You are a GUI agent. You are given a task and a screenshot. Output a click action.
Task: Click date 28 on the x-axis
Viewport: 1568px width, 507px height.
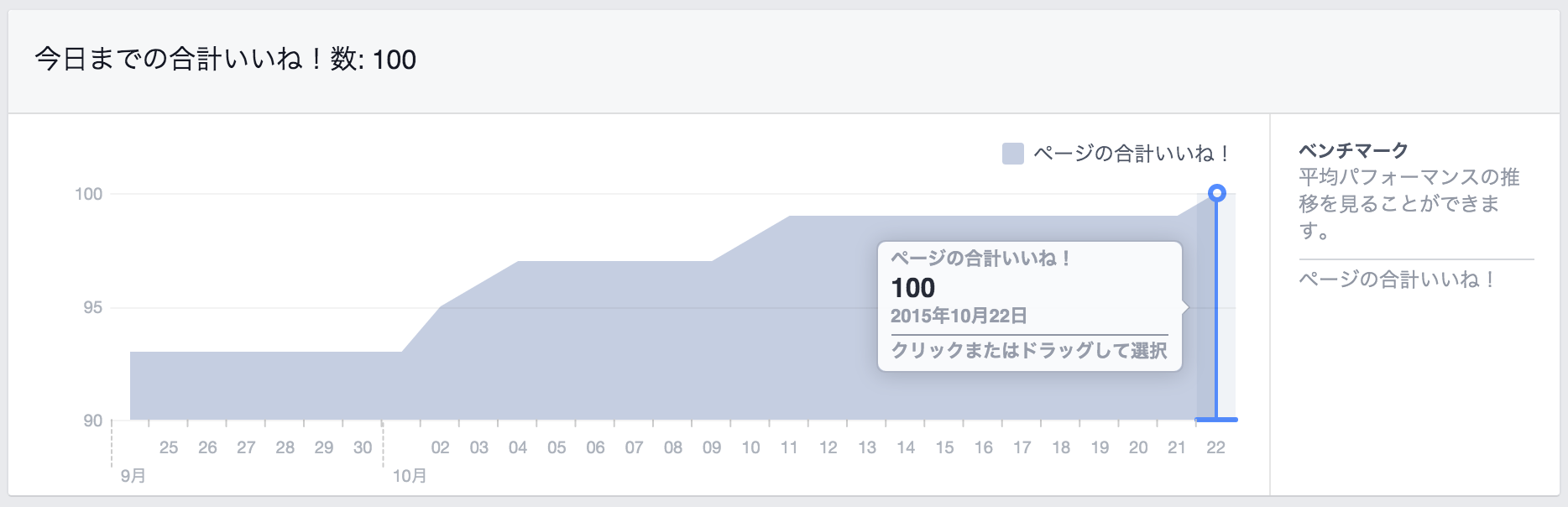click(x=285, y=447)
